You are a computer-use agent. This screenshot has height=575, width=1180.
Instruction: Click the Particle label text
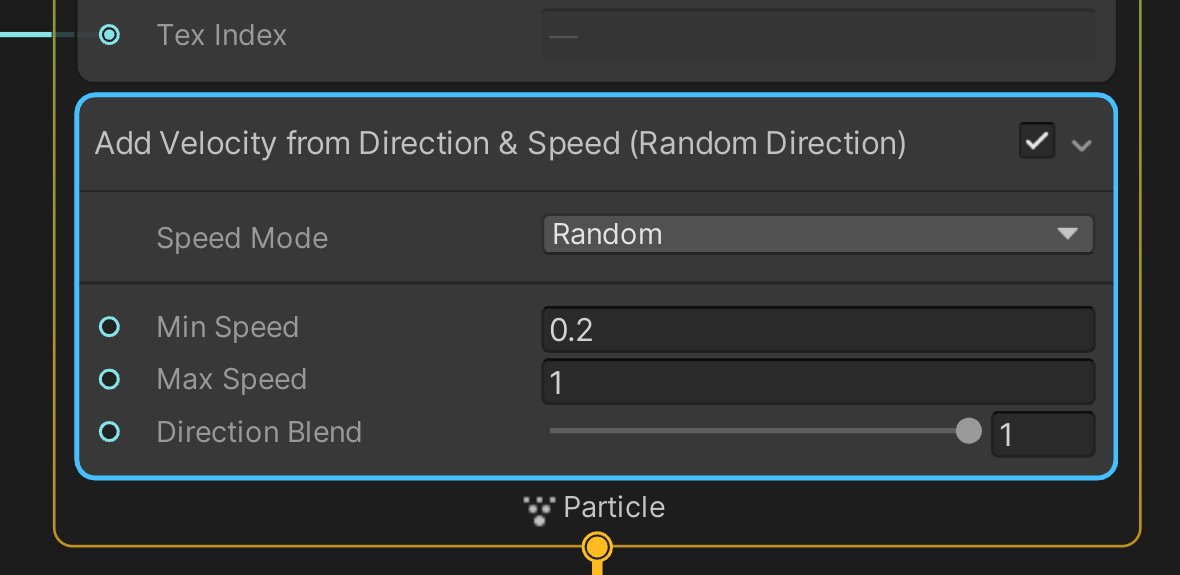614,507
